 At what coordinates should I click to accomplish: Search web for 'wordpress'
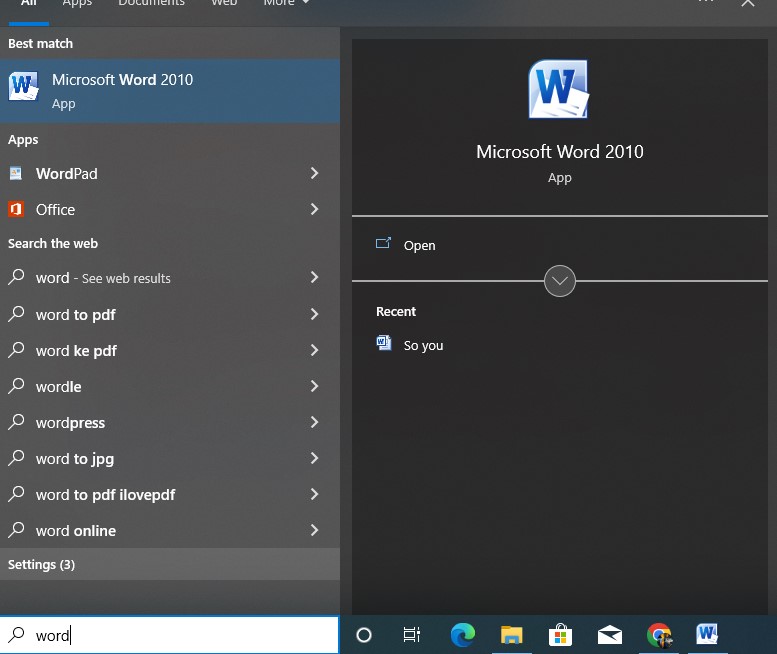169,423
